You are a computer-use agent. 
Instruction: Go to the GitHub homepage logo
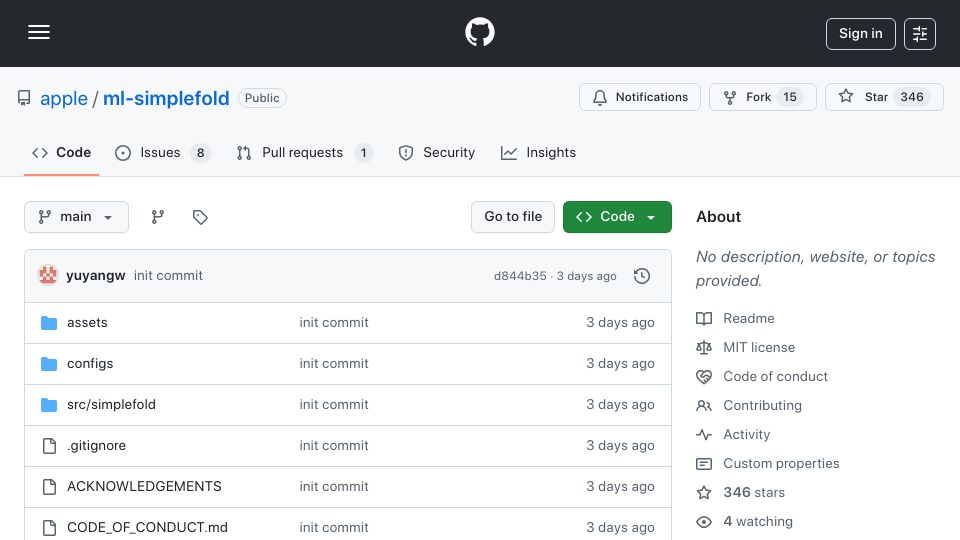coord(479,32)
